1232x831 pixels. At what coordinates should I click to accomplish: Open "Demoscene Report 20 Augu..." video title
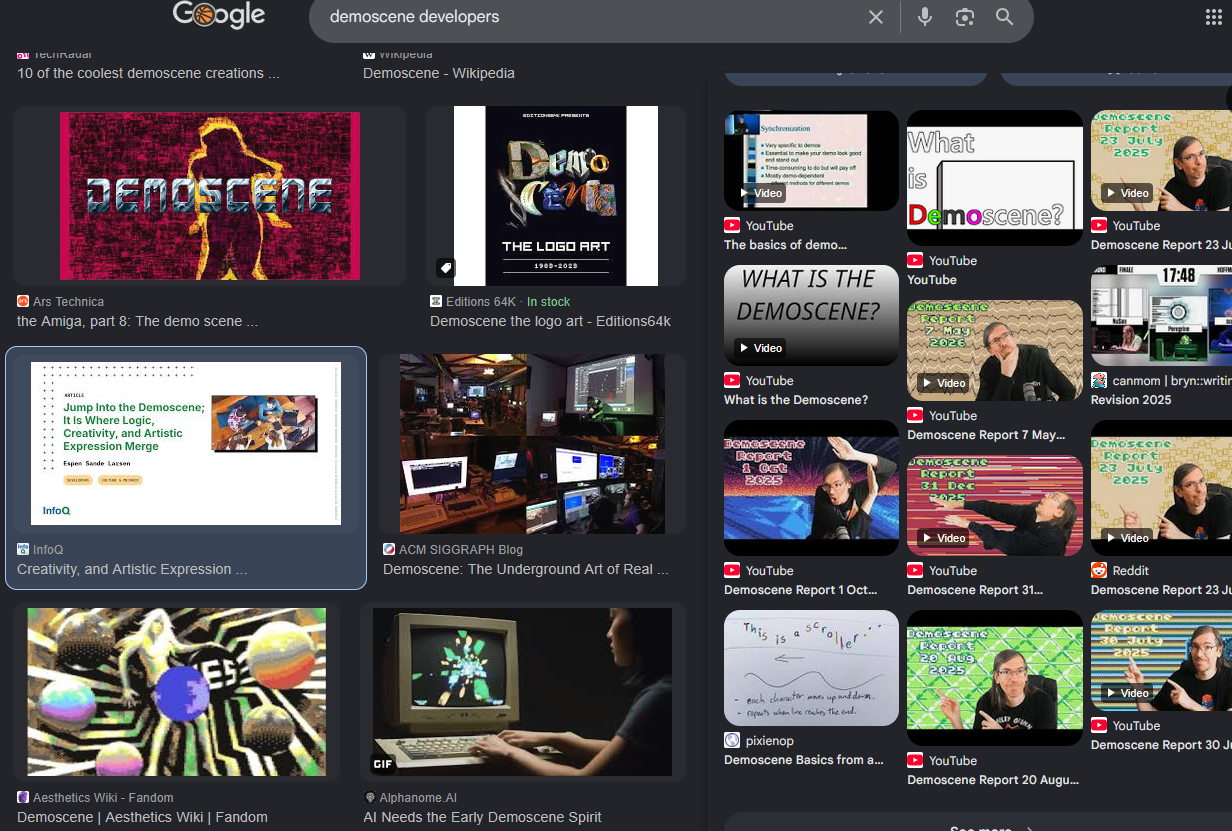pos(993,780)
